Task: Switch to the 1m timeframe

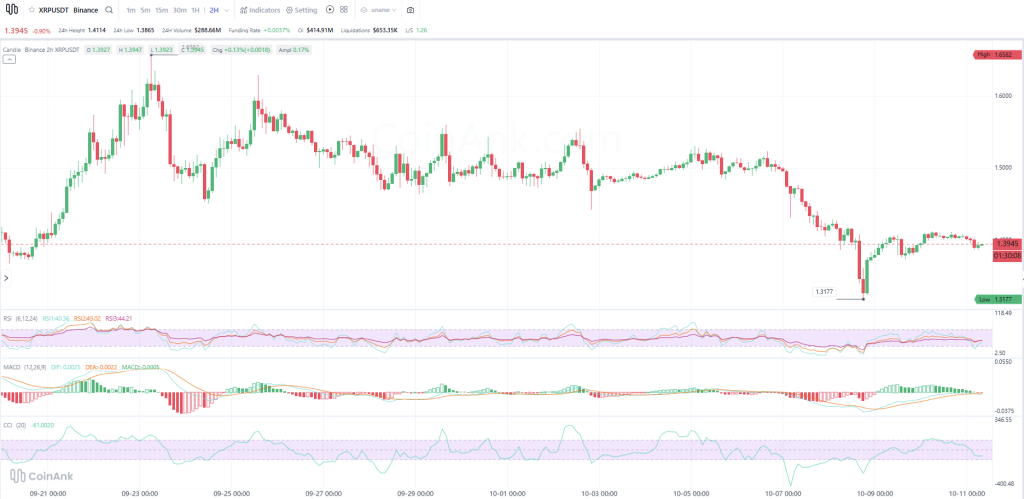Action: click(x=131, y=10)
